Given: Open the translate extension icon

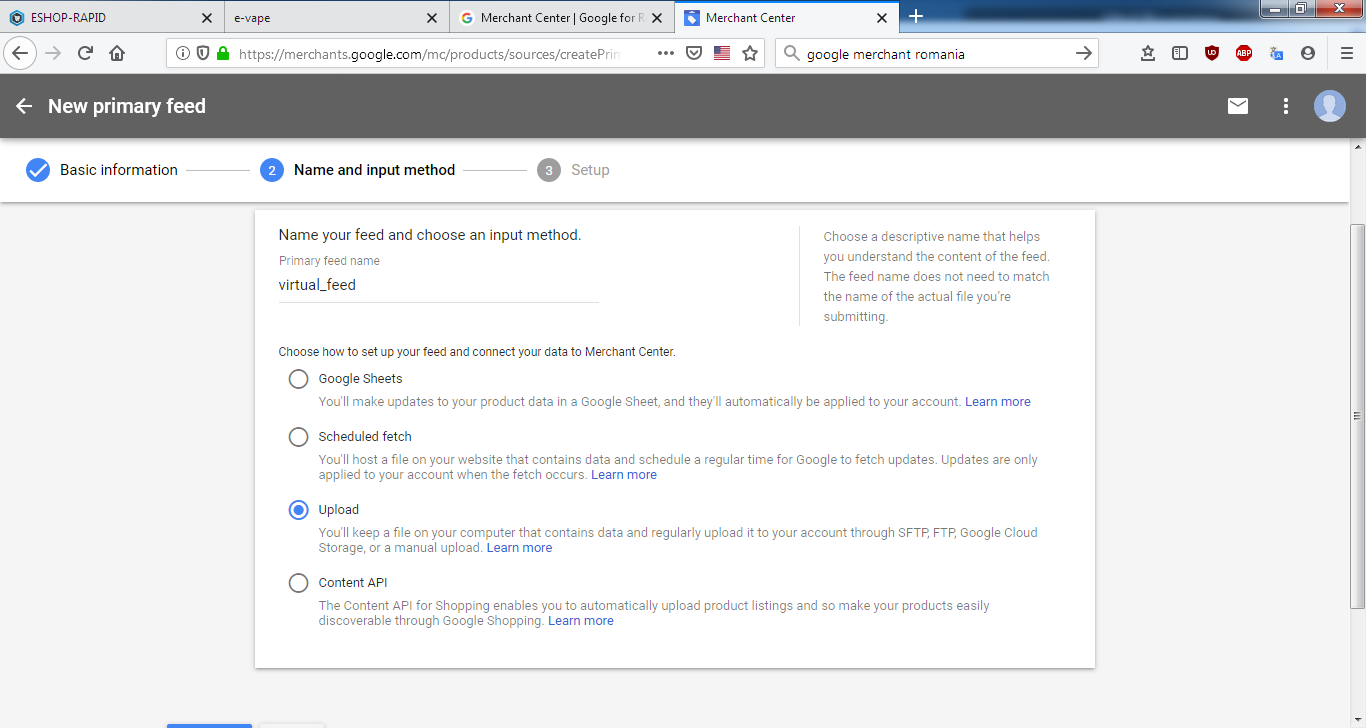Looking at the screenshot, I should [x=1276, y=54].
